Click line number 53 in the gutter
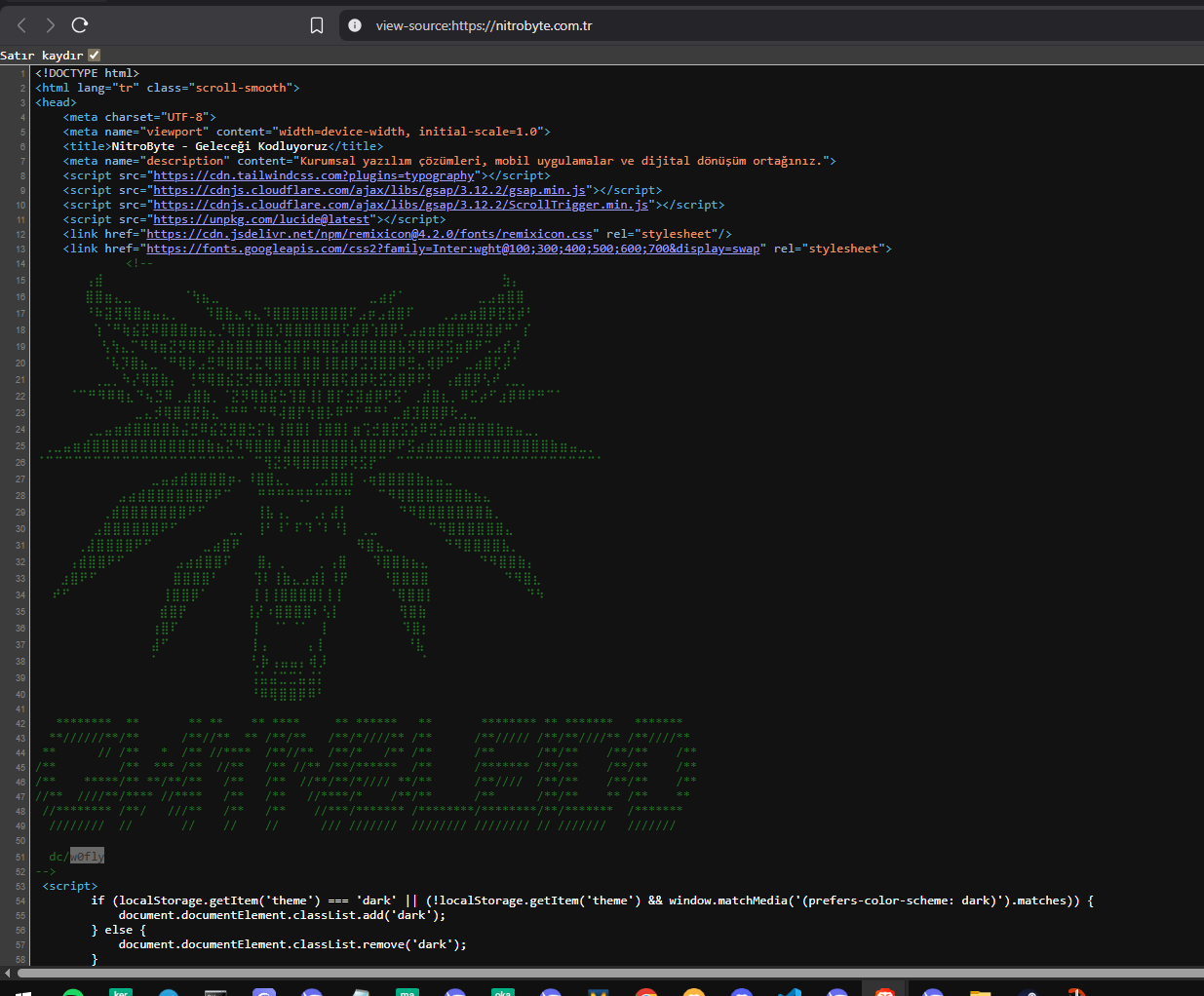The height and width of the screenshot is (996, 1204). (20, 886)
